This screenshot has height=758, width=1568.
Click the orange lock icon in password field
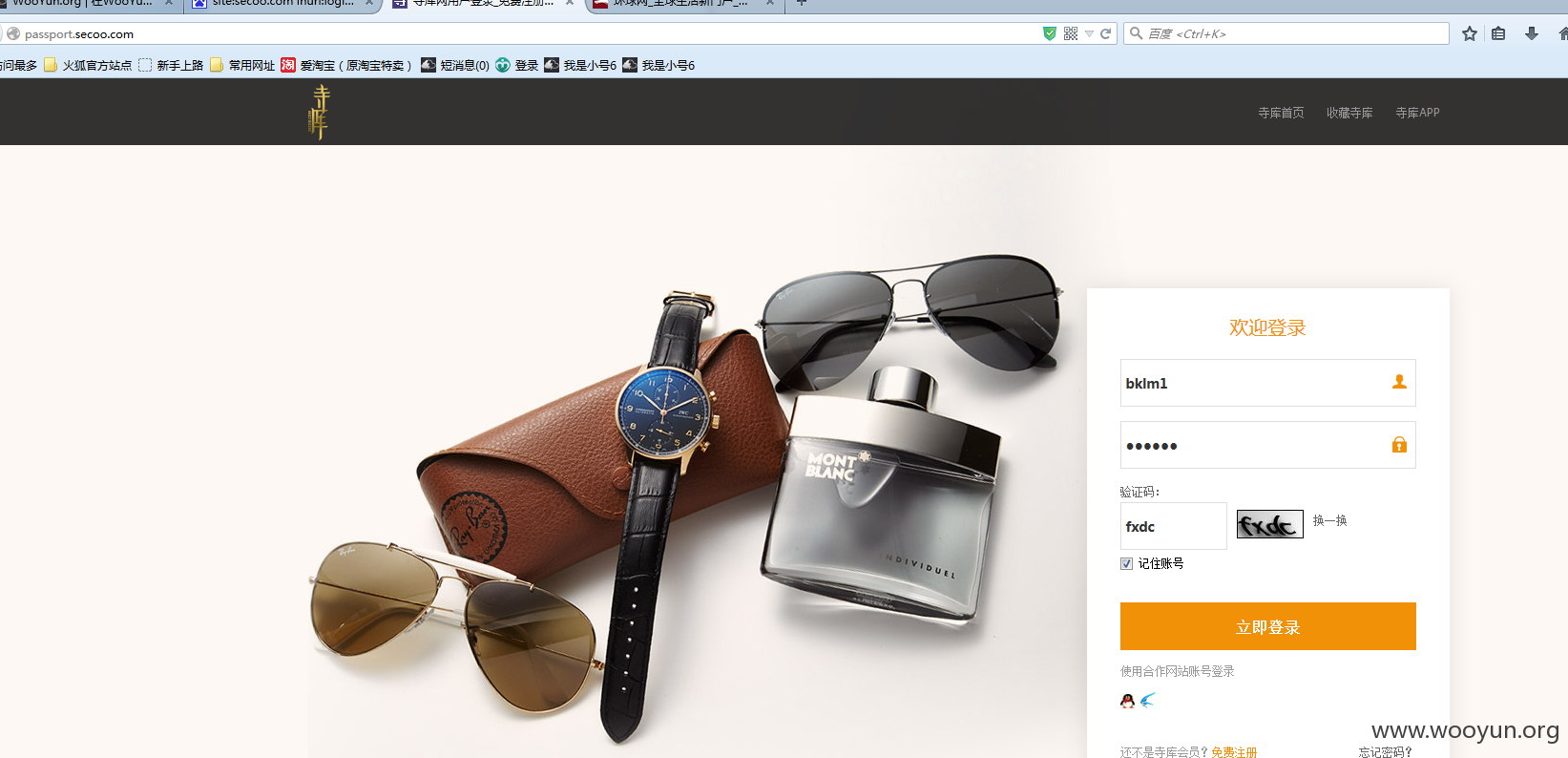click(x=1399, y=444)
